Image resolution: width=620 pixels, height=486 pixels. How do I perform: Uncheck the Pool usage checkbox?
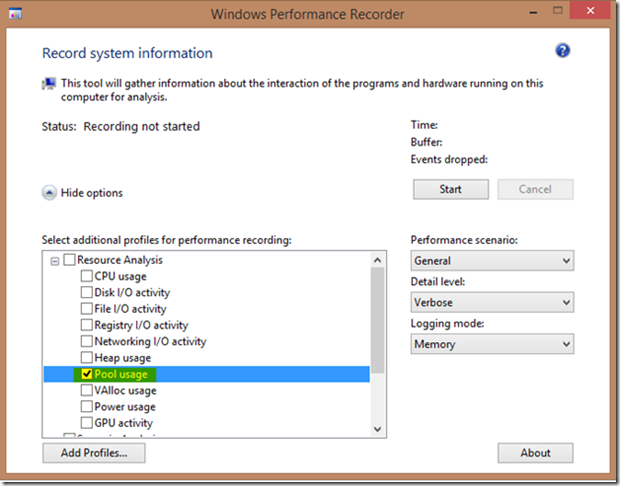pyautogui.click(x=87, y=374)
